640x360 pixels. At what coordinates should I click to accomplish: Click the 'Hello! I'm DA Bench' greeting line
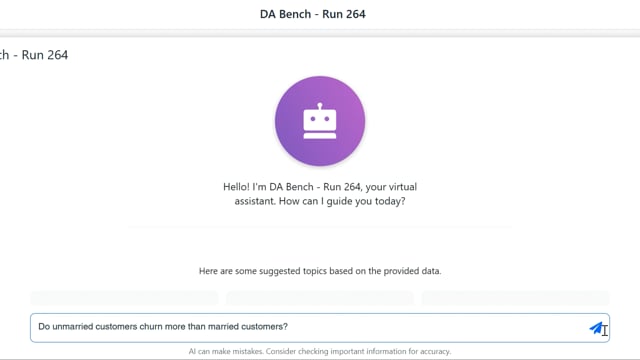tap(320, 187)
